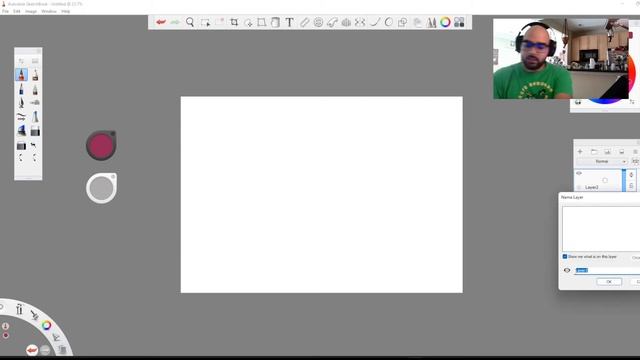Open the File menu

(x=5, y=11)
